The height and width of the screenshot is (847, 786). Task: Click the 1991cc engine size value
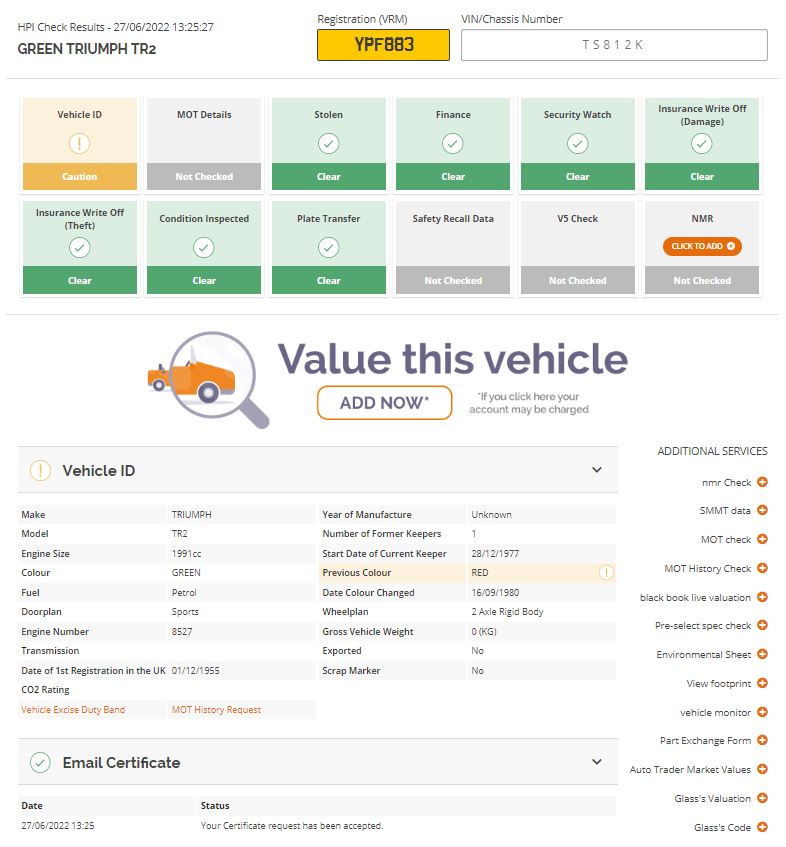click(186, 554)
